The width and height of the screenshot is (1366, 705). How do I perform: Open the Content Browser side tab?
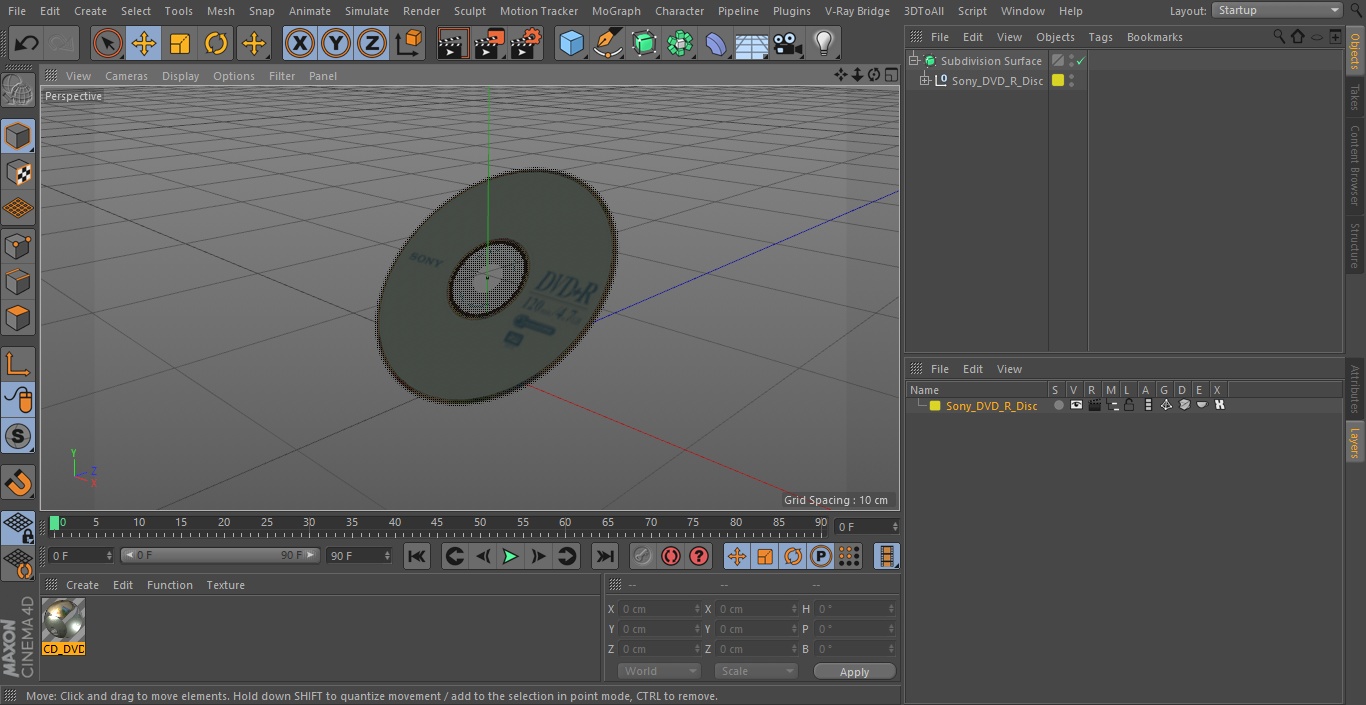(x=1355, y=165)
